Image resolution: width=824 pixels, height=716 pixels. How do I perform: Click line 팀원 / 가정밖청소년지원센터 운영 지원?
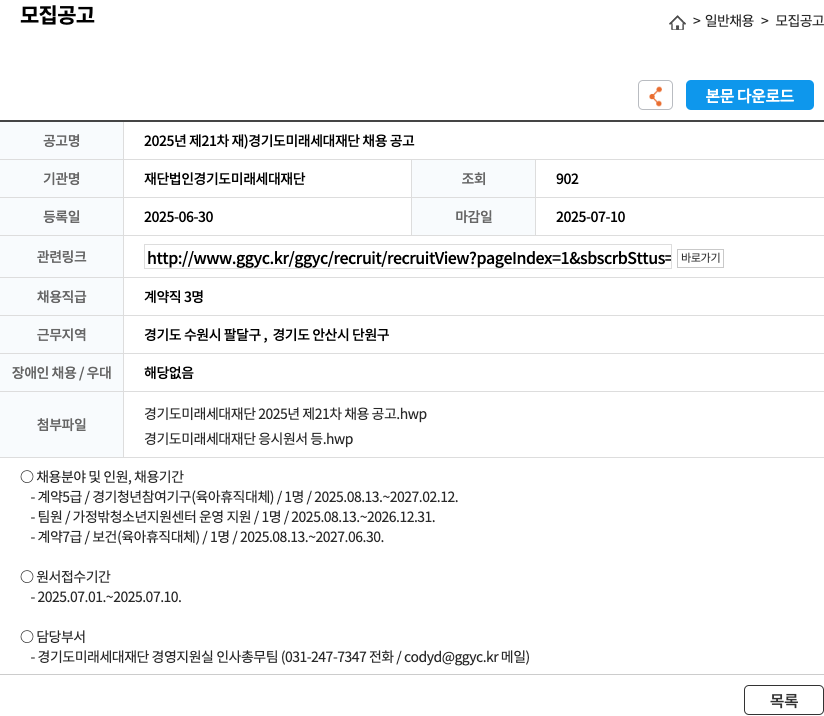tap(233, 517)
